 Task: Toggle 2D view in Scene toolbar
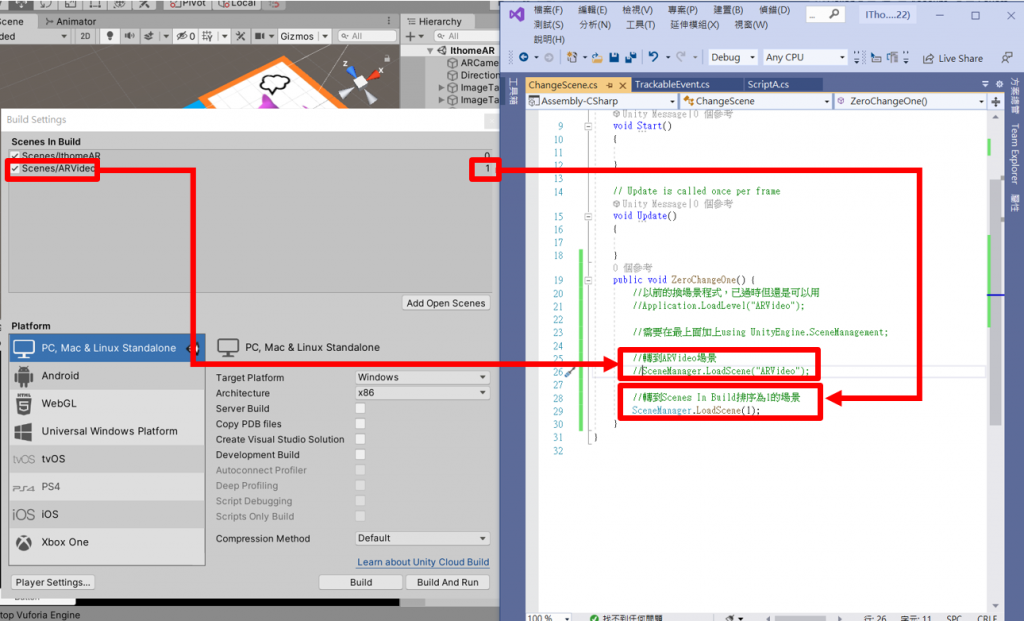[x=85, y=36]
